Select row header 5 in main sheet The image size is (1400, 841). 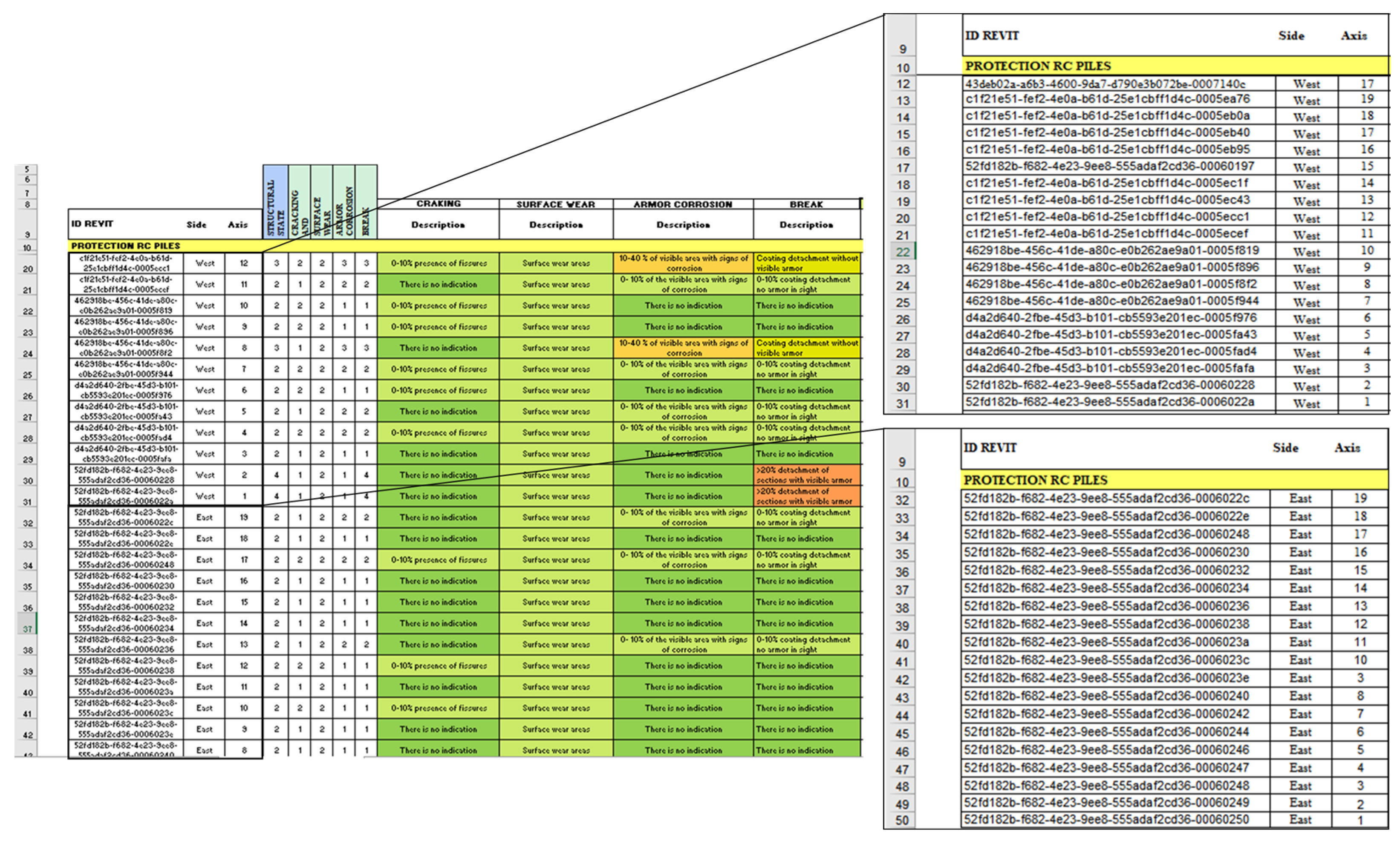(x=27, y=169)
